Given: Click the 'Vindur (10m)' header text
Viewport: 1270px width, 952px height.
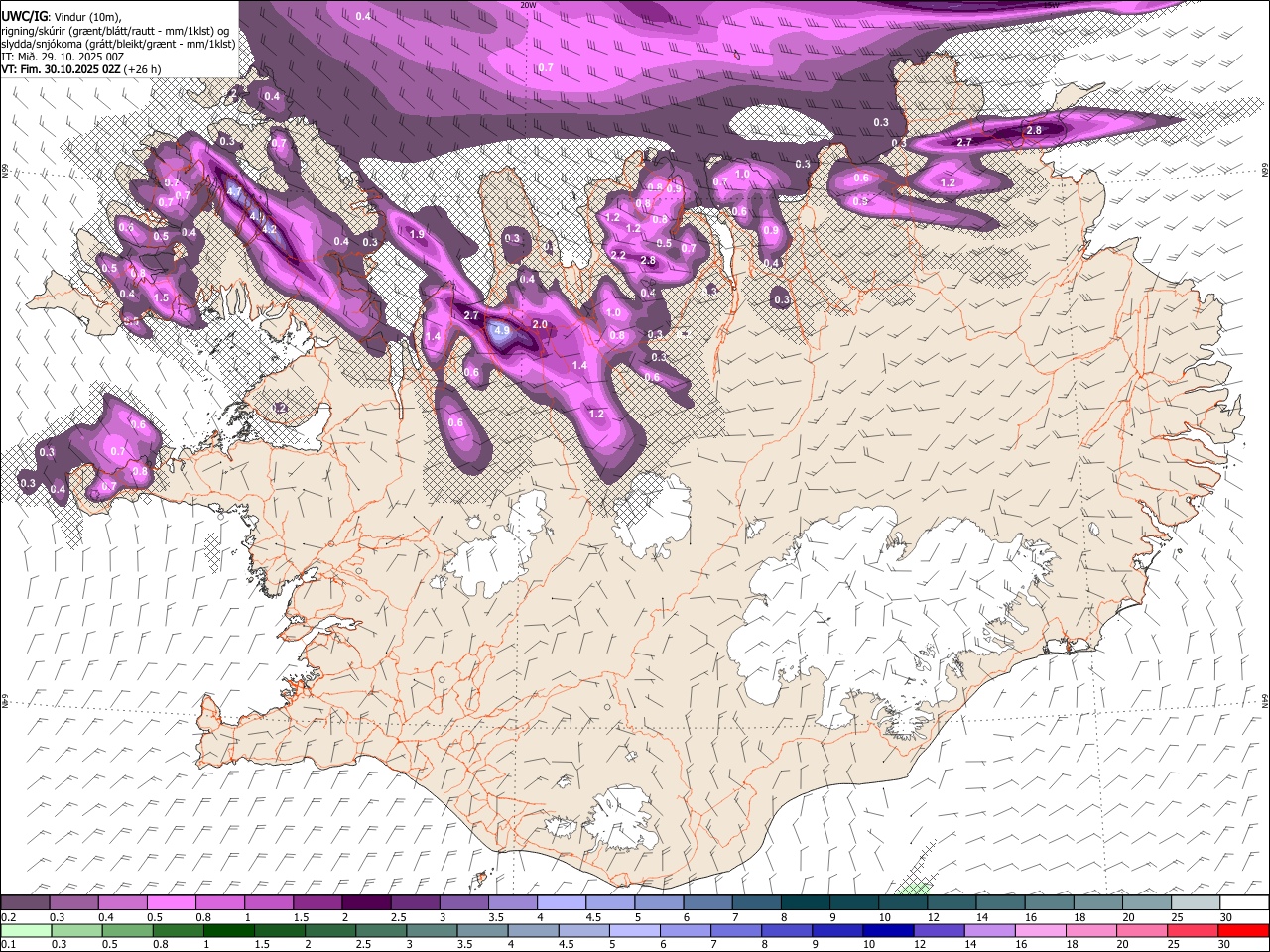Looking at the screenshot, I should (87, 17).
